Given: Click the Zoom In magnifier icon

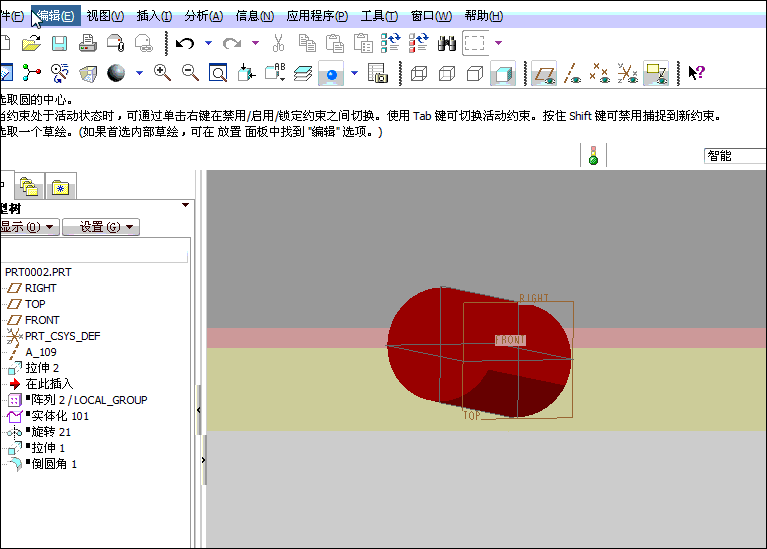Looking at the screenshot, I should (x=162, y=73).
